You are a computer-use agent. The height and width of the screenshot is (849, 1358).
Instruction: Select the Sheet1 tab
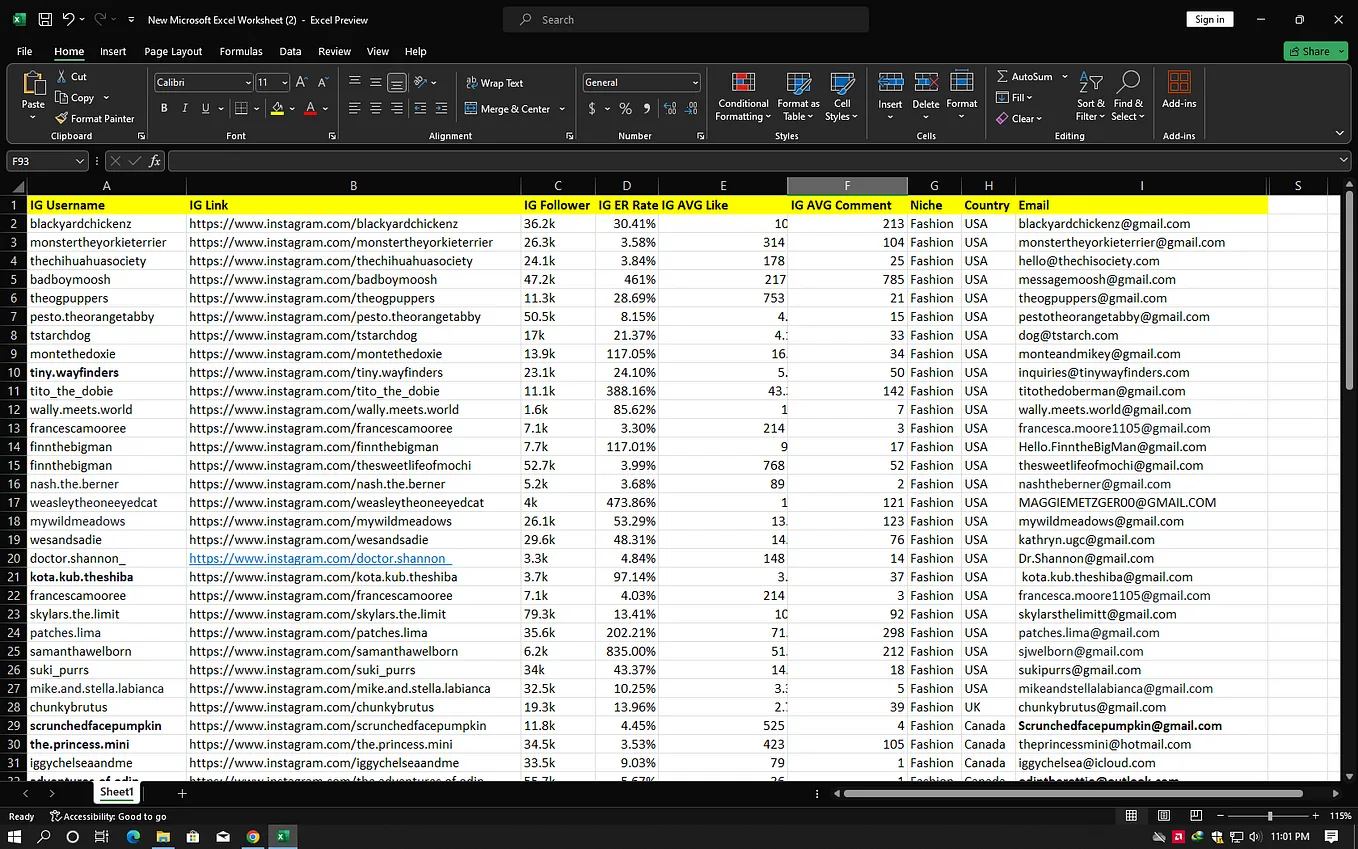[x=116, y=792]
